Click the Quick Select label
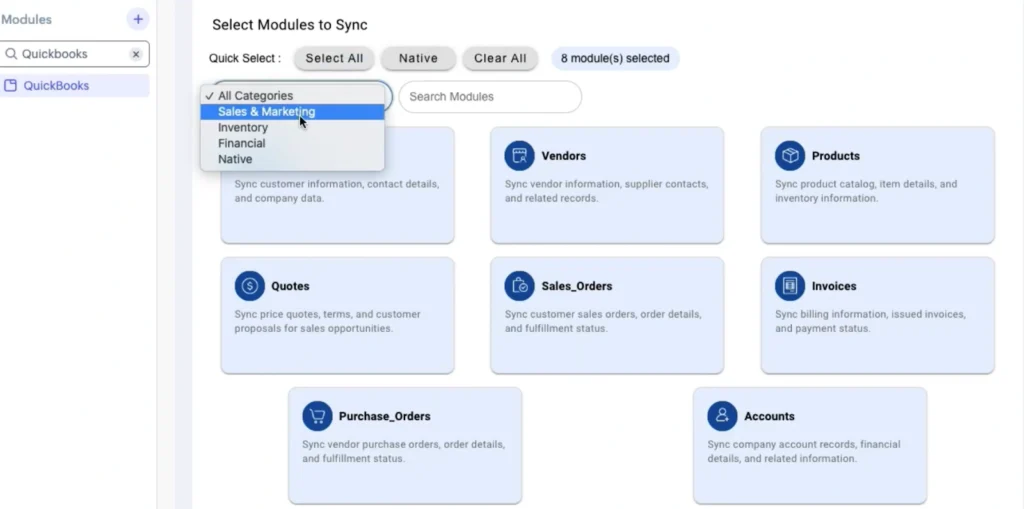The image size is (1024, 509). coord(245,58)
